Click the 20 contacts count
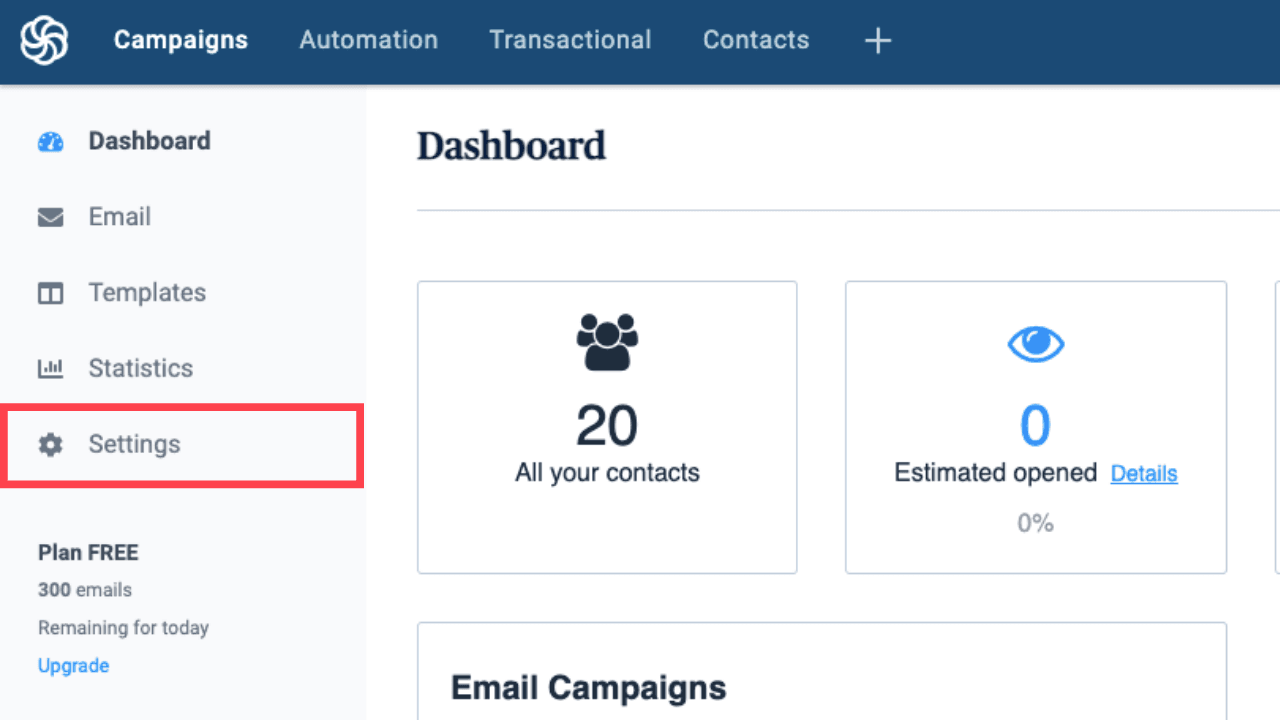Image resolution: width=1280 pixels, height=720 pixels. 607,426
